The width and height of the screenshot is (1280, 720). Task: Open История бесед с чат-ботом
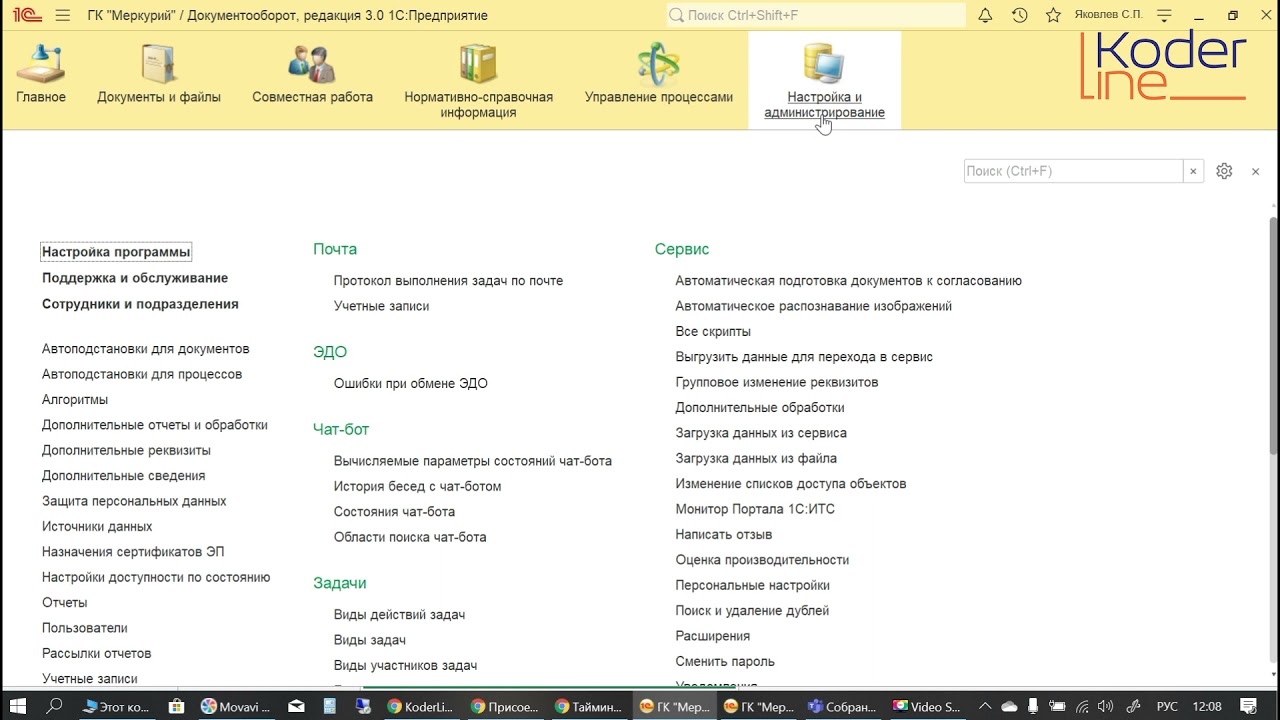coord(418,486)
